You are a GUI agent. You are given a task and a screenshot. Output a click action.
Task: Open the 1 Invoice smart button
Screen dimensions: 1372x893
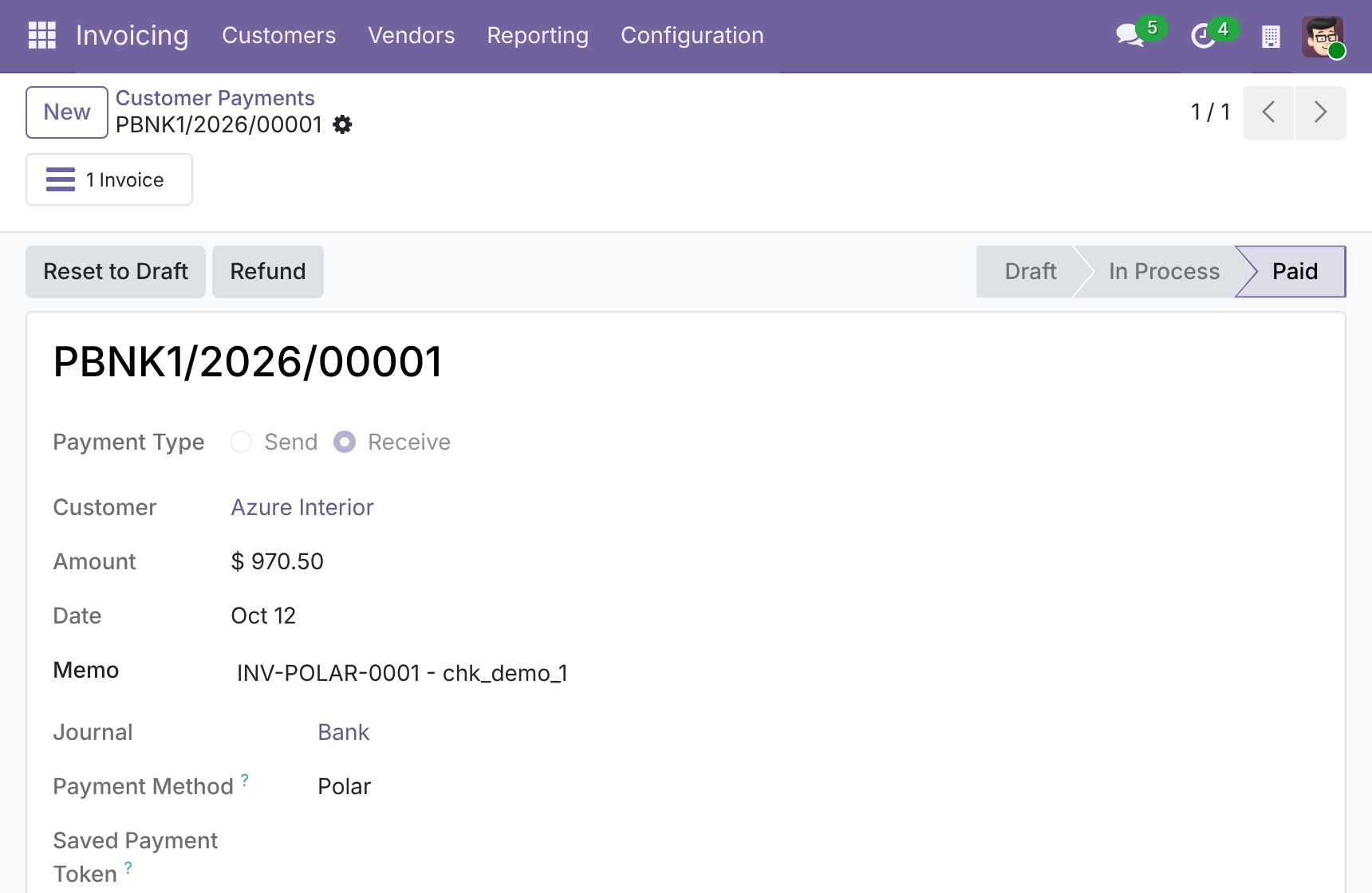tap(109, 179)
